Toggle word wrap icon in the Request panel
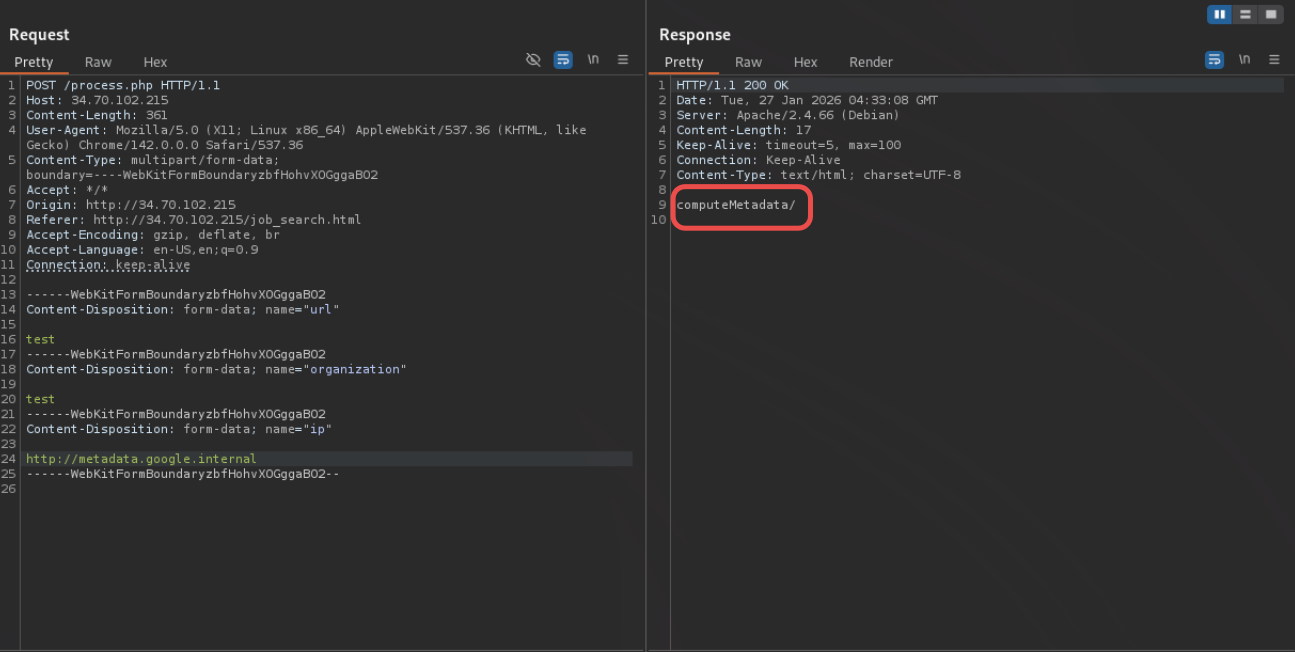The height and width of the screenshot is (652, 1295). pyautogui.click(x=563, y=60)
